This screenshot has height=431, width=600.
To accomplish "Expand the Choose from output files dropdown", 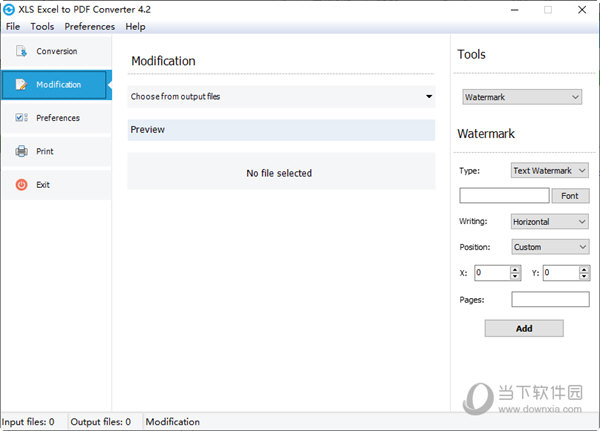I will (x=281, y=96).
